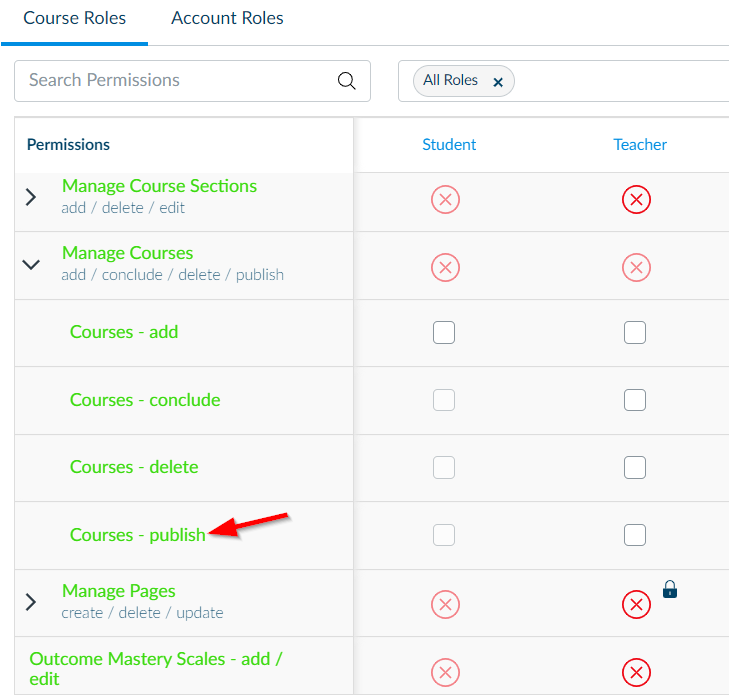Click the search magnifier icon

[347, 81]
